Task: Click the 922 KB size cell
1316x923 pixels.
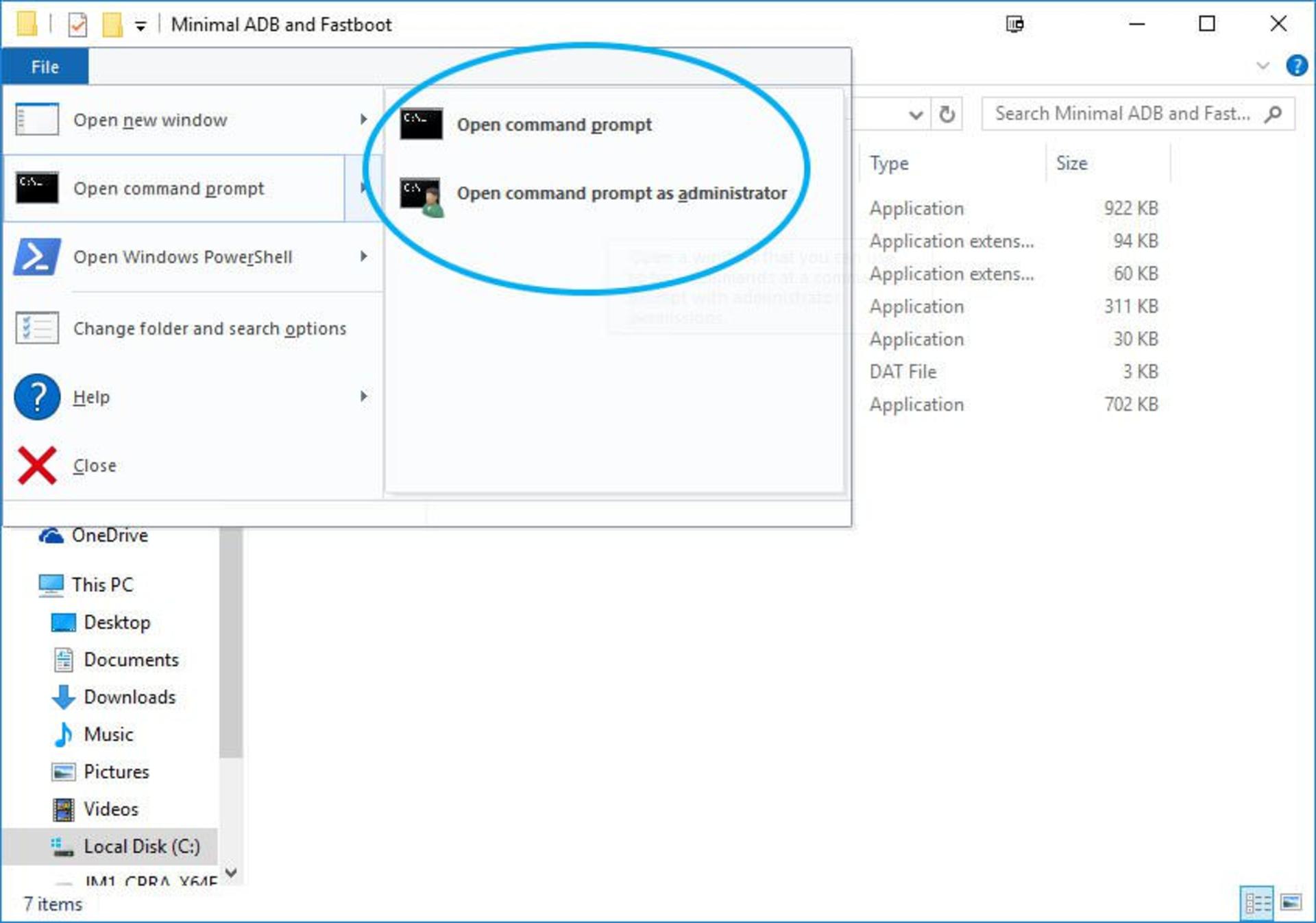Action: tap(1130, 208)
